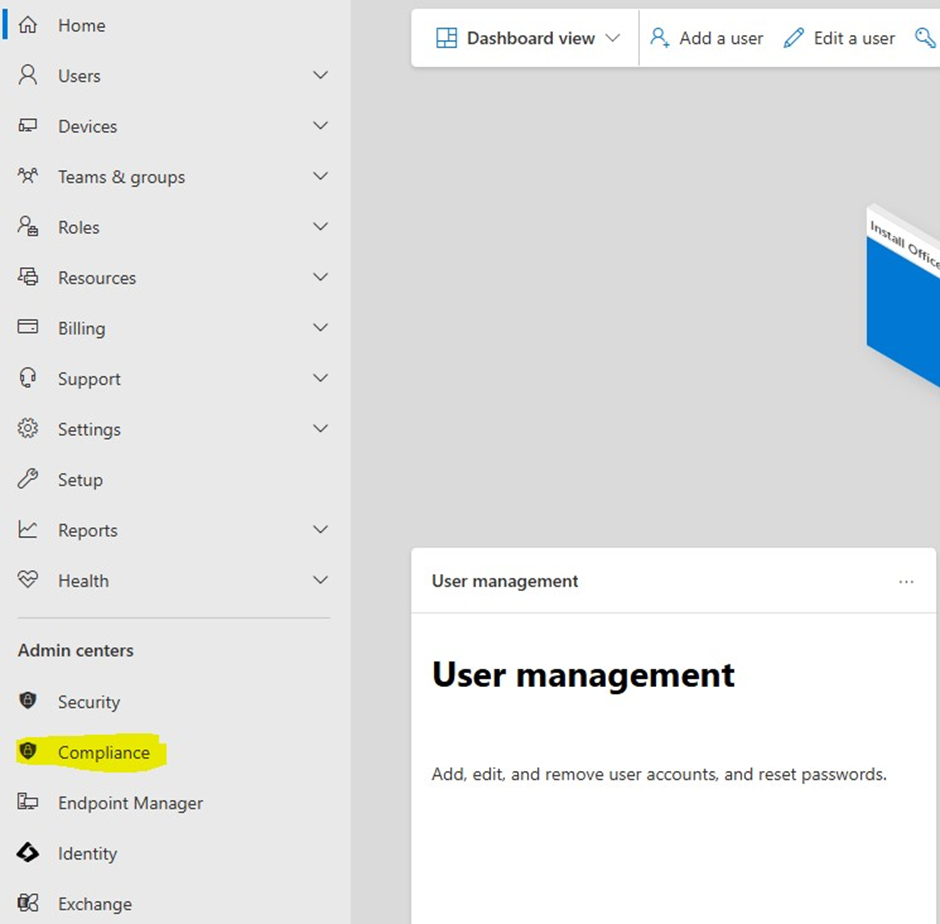940x924 pixels.
Task: Click the search magnifier in toolbar
Action: pyautogui.click(x=925, y=38)
